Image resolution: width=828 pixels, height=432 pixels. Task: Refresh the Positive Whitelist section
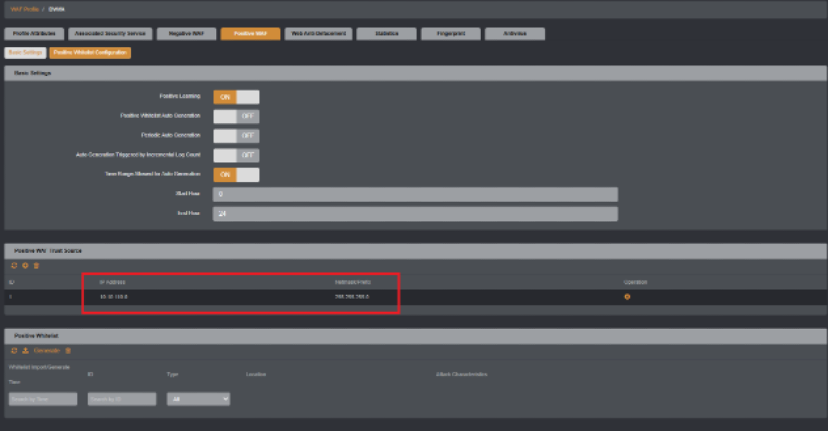pos(14,351)
